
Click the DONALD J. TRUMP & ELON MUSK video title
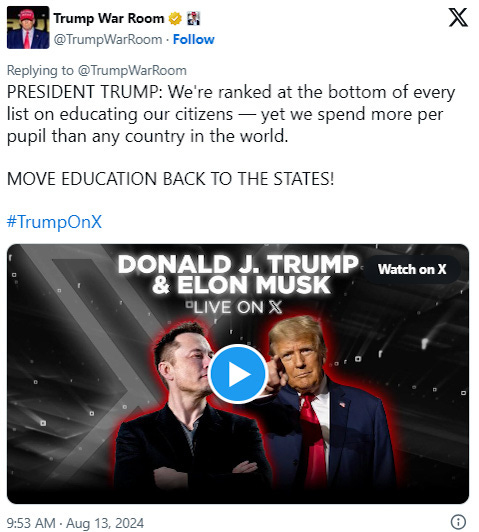click(x=238, y=274)
